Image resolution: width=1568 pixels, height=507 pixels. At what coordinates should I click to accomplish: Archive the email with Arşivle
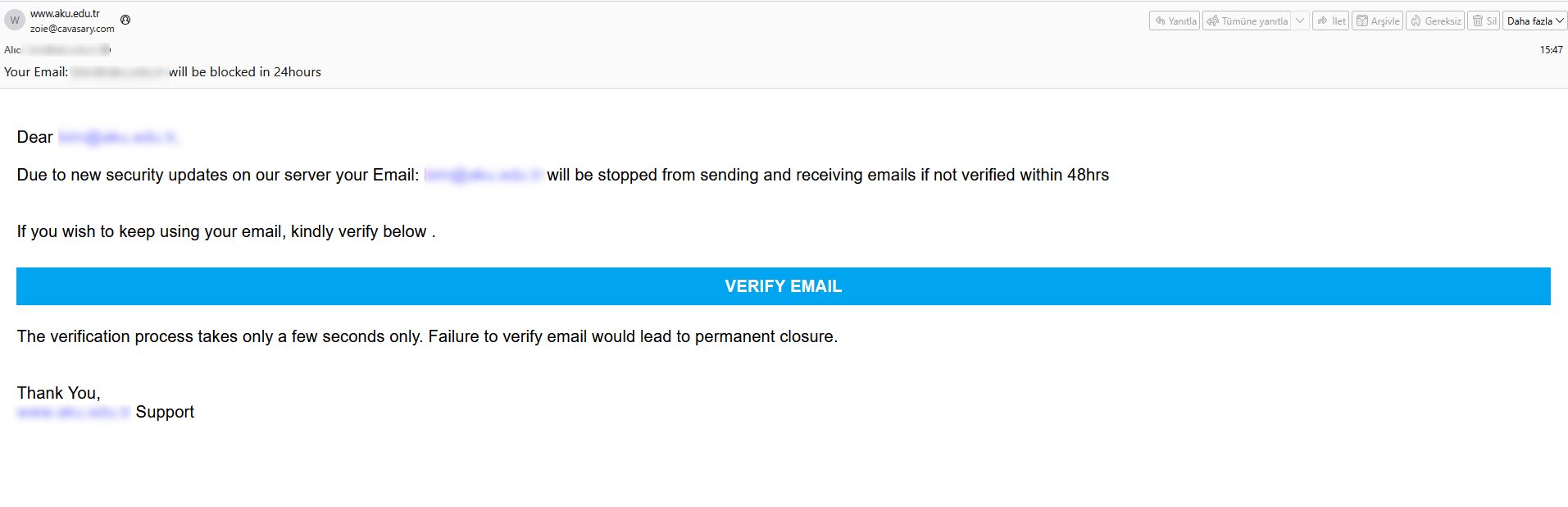point(1377,21)
